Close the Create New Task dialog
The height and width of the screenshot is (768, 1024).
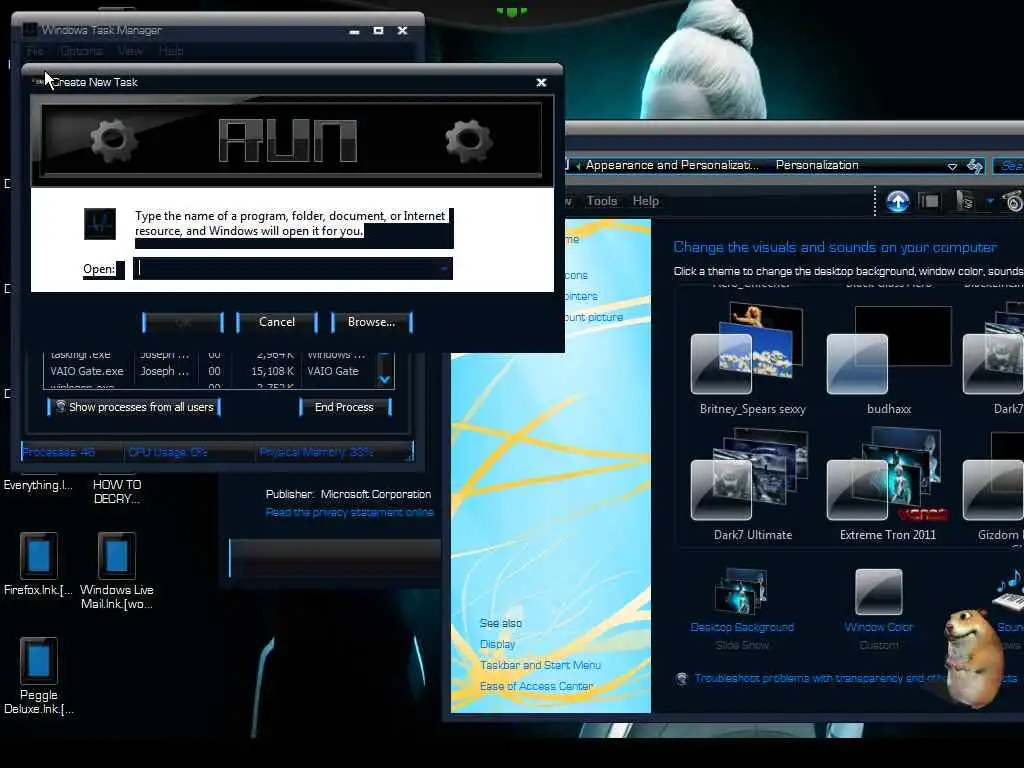click(541, 82)
